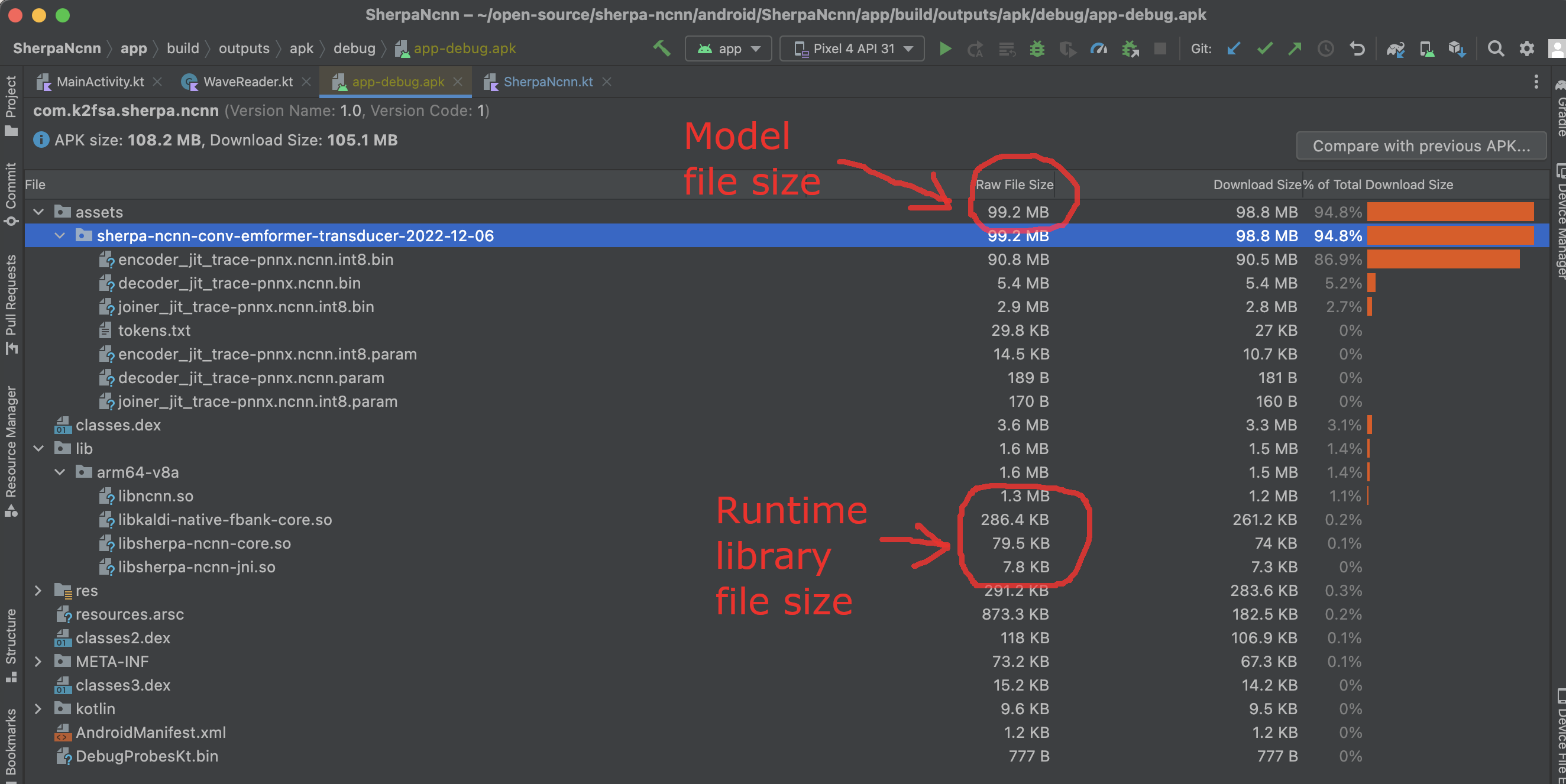Viewport: 1566px width, 784px height.
Task: Run the app with the green play button
Action: 944,48
